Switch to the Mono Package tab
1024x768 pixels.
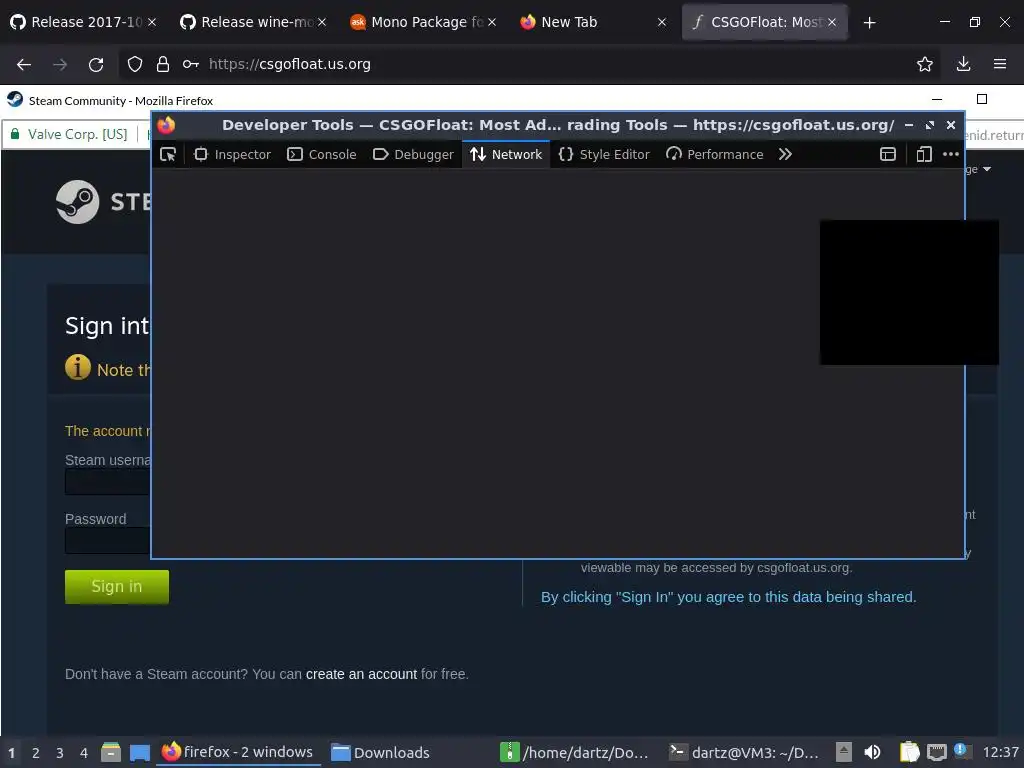423,22
